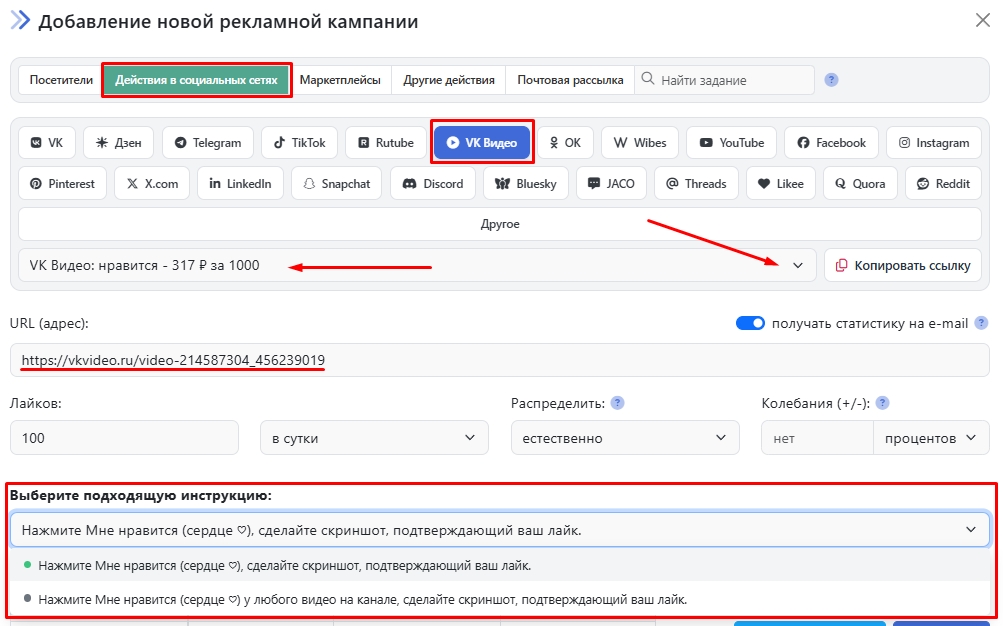This screenshot has width=1003, height=626.
Task: Click the help icon beside Распределить label
Action: [x=618, y=403]
